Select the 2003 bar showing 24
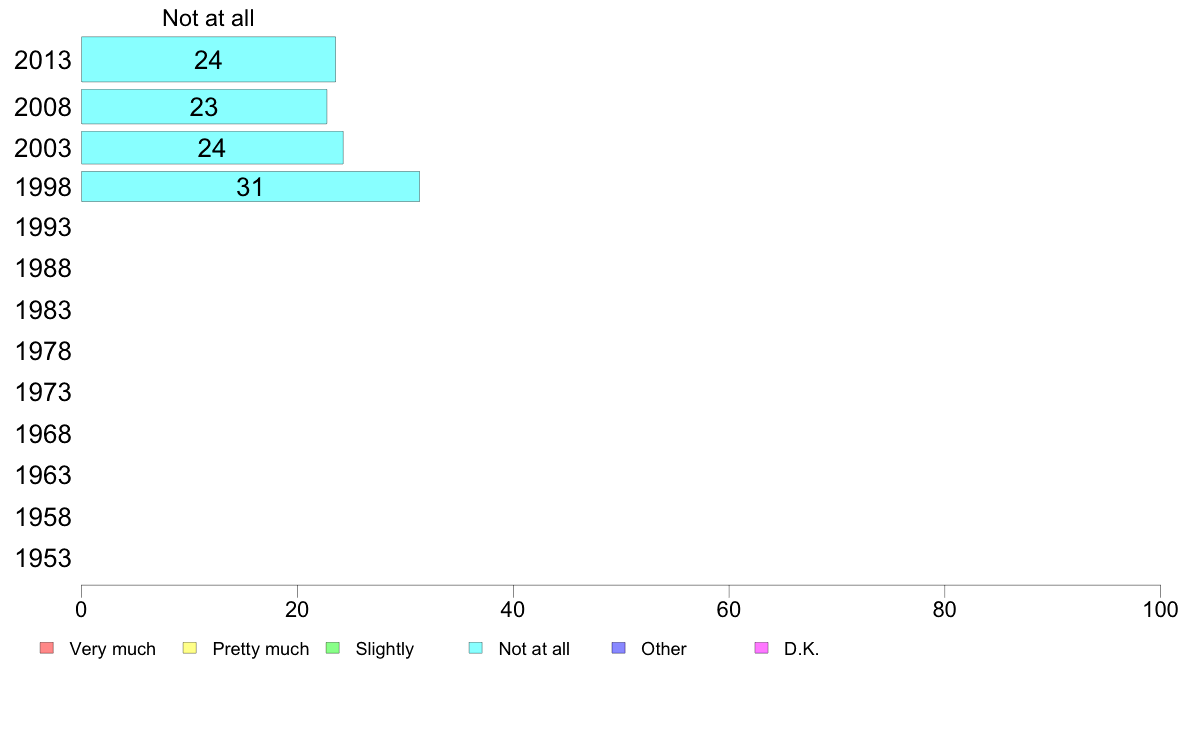The image size is (1188, 736). click(212, 148)
